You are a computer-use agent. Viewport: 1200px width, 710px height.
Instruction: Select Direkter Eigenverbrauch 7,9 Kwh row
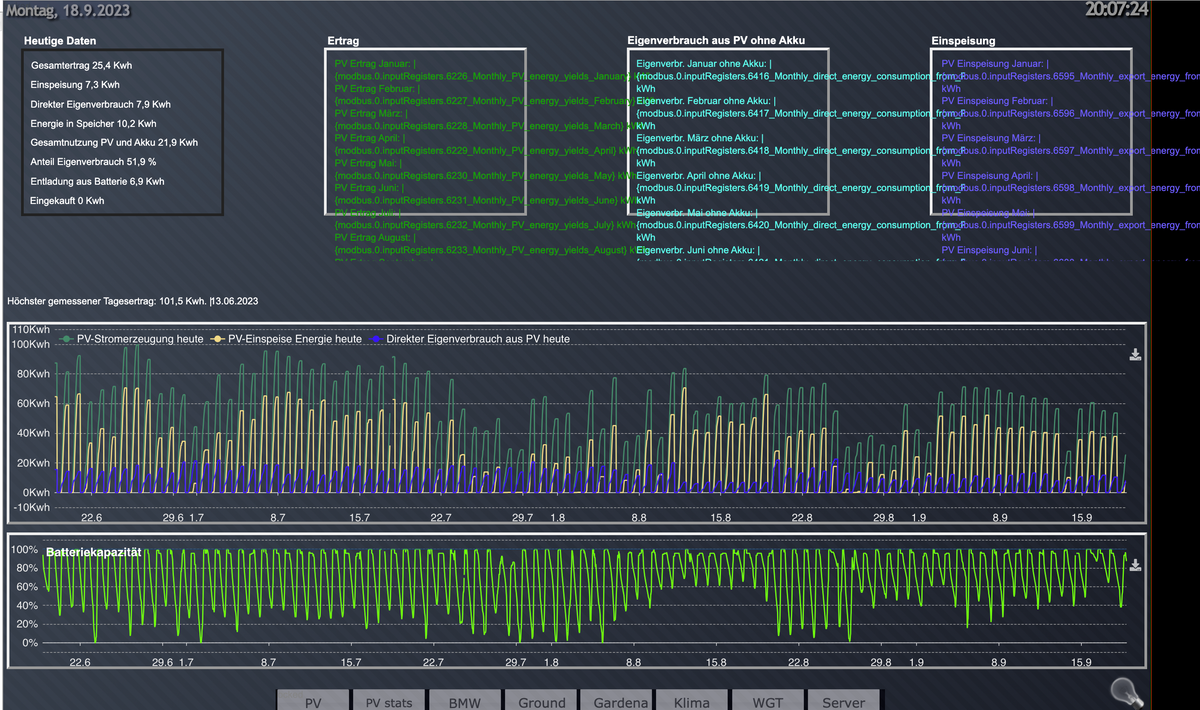tap(101, 104)
